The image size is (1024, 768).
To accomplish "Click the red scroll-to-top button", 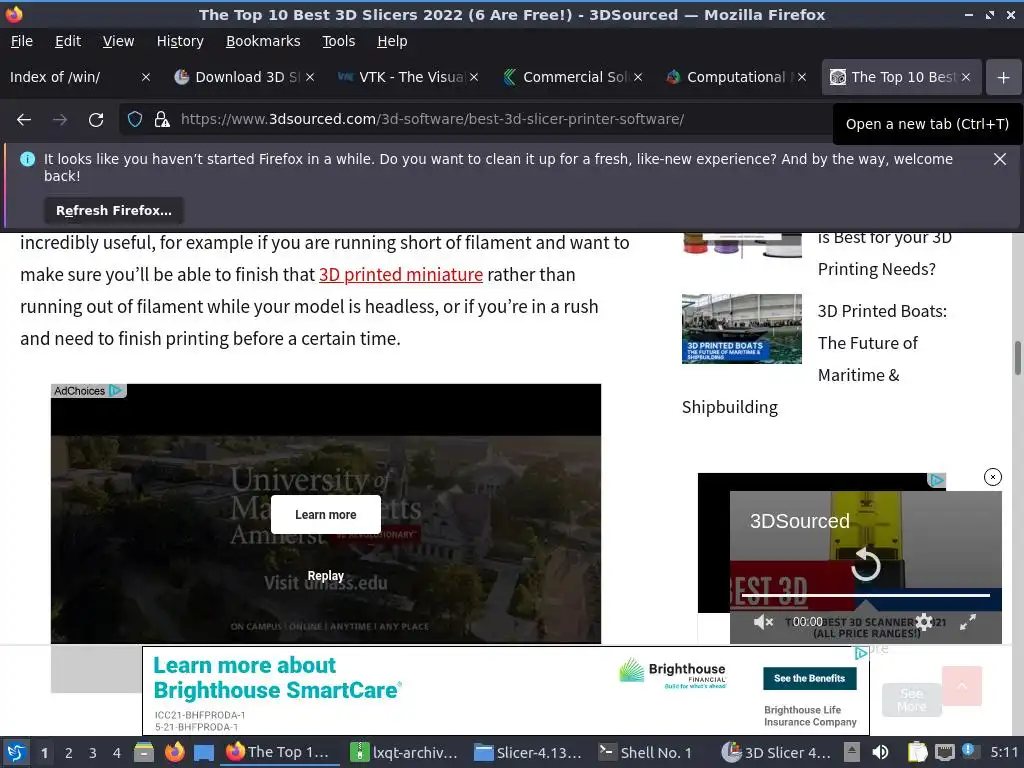I will 961,686.
